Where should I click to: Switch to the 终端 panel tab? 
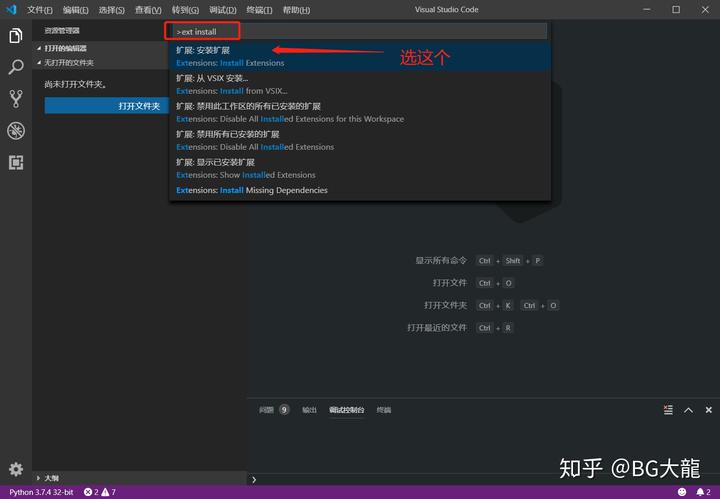click(384, 410)
